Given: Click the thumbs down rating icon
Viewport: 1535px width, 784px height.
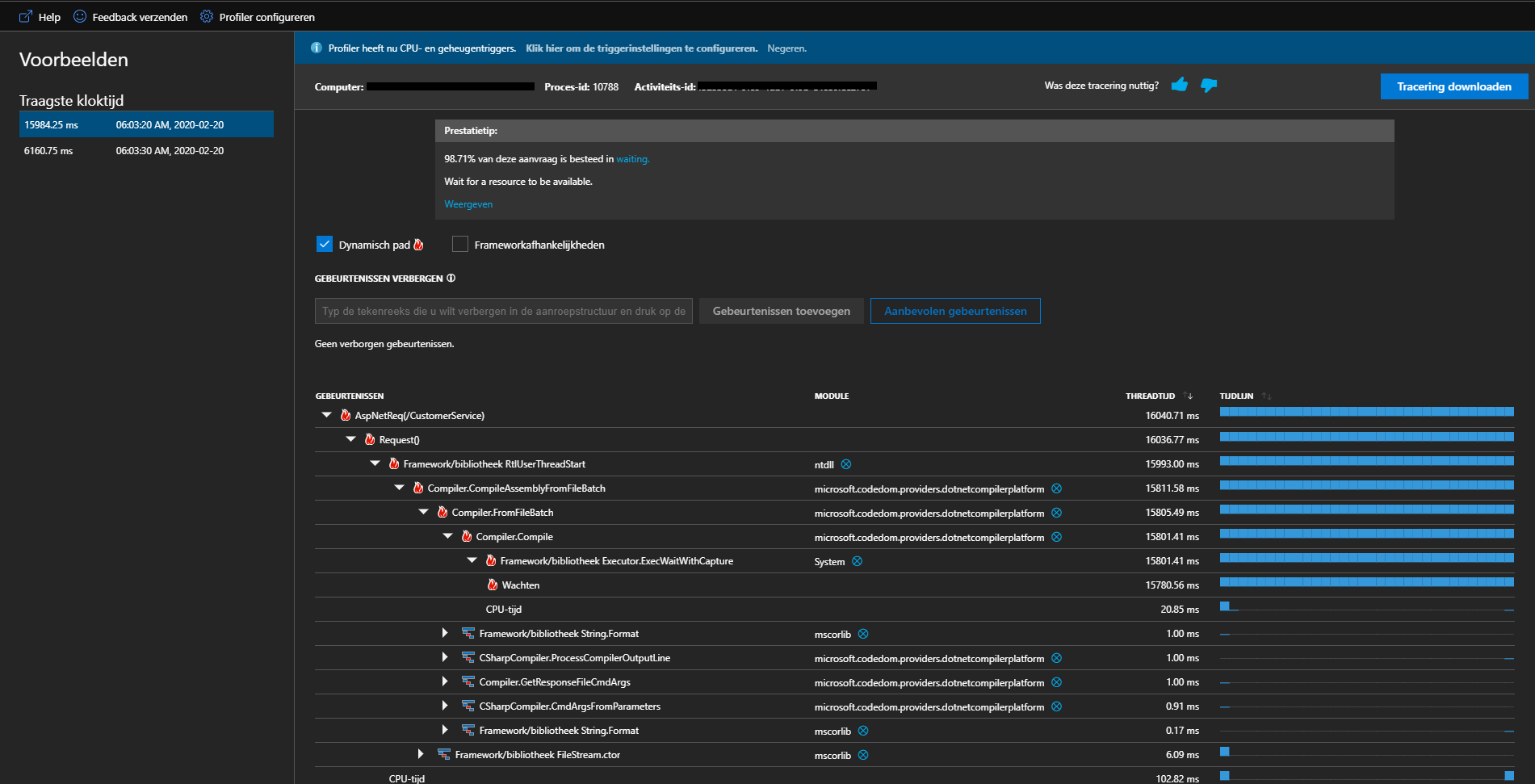Looking at the screenshot, I should click(x=1209, y=85).
